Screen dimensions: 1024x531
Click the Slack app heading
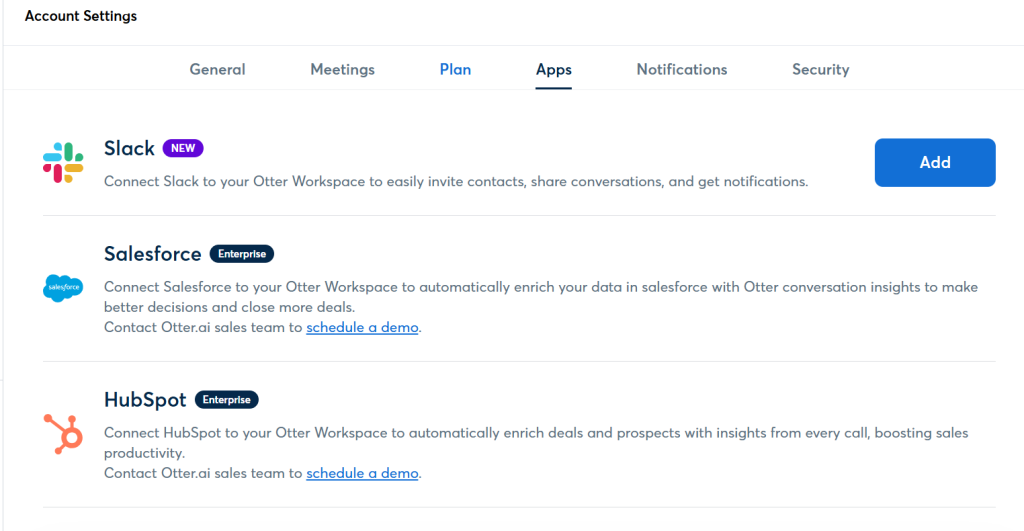pos(129,148)
